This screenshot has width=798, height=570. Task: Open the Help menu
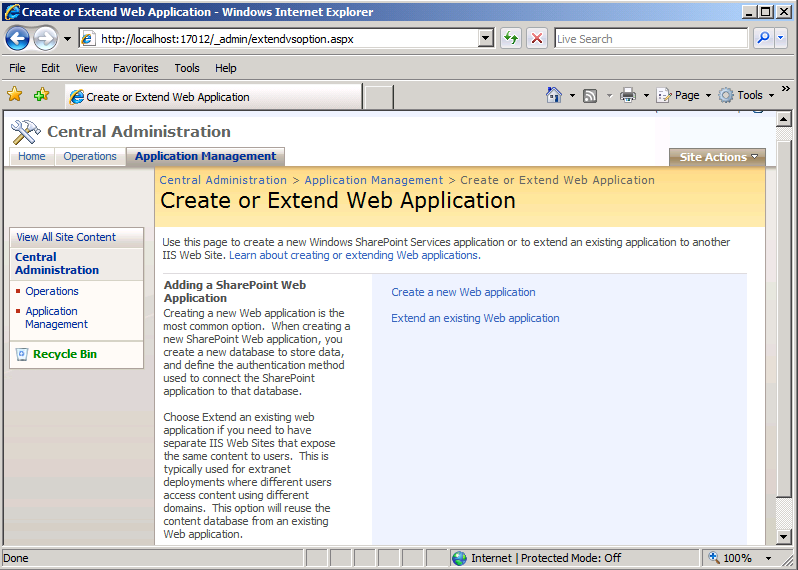point(225,68)
